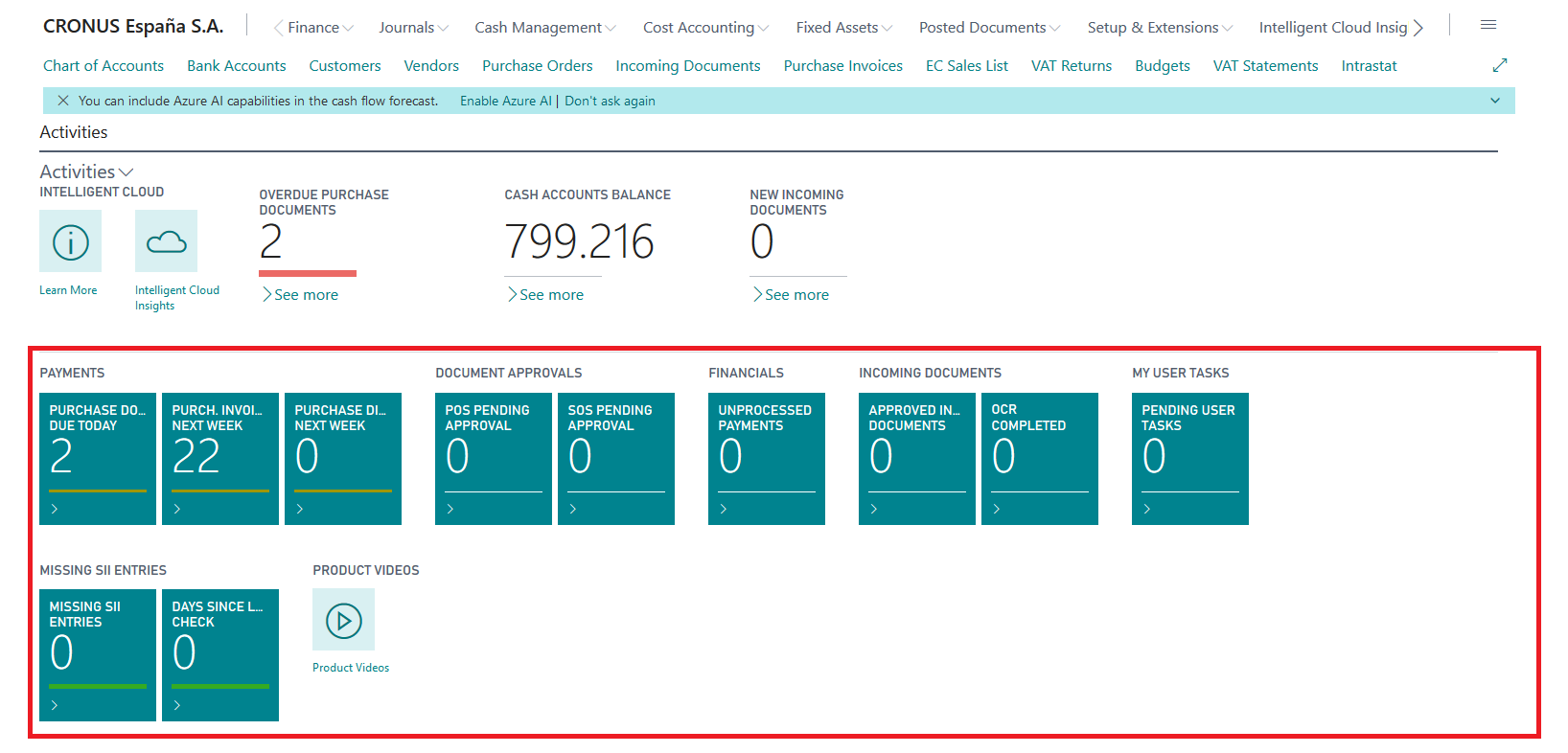Screen dimensions: 1568x753
Task: Open Purch. Invoices Next Week tile
Action: pos(220,459)
